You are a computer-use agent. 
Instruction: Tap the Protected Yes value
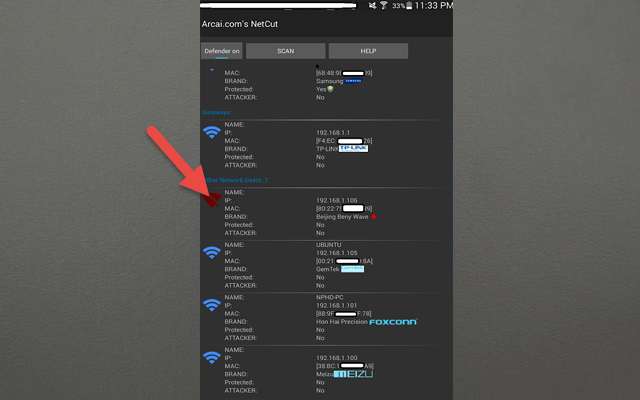[321, 89]
